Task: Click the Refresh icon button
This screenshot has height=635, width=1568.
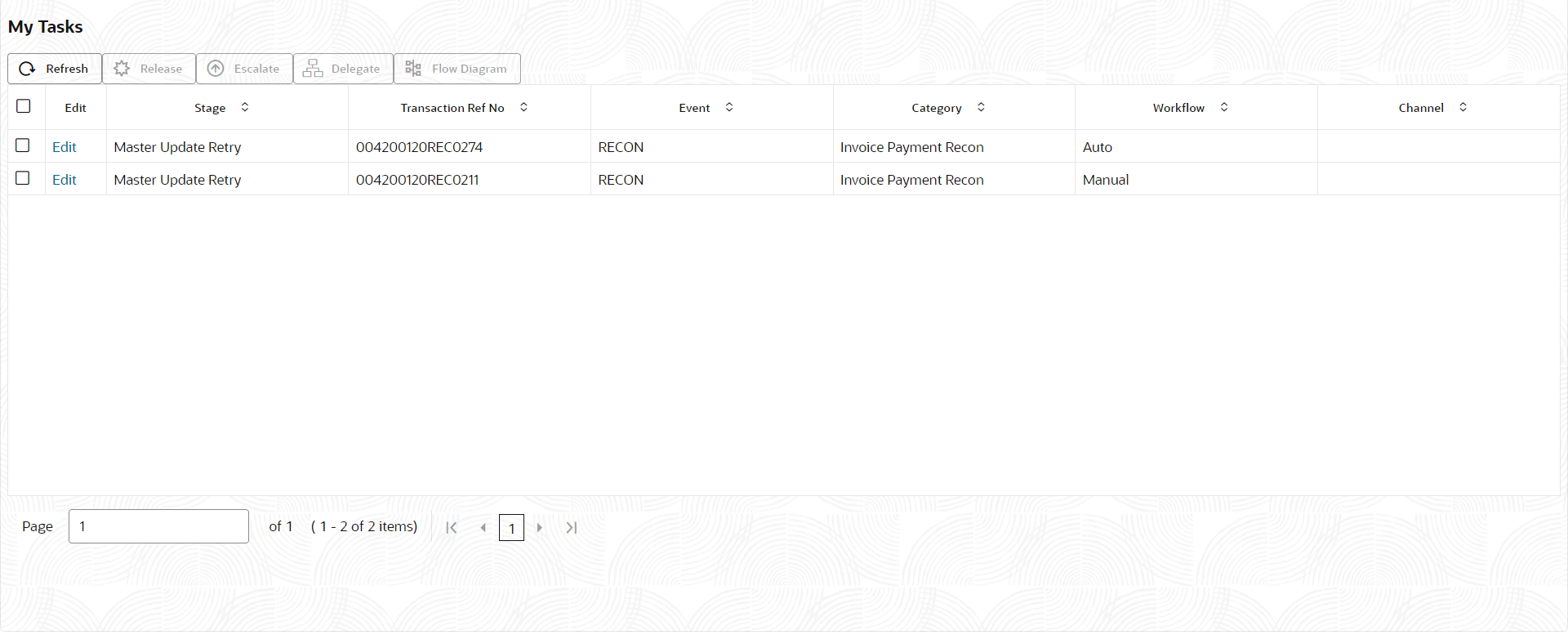Action: tap(27, 69)
